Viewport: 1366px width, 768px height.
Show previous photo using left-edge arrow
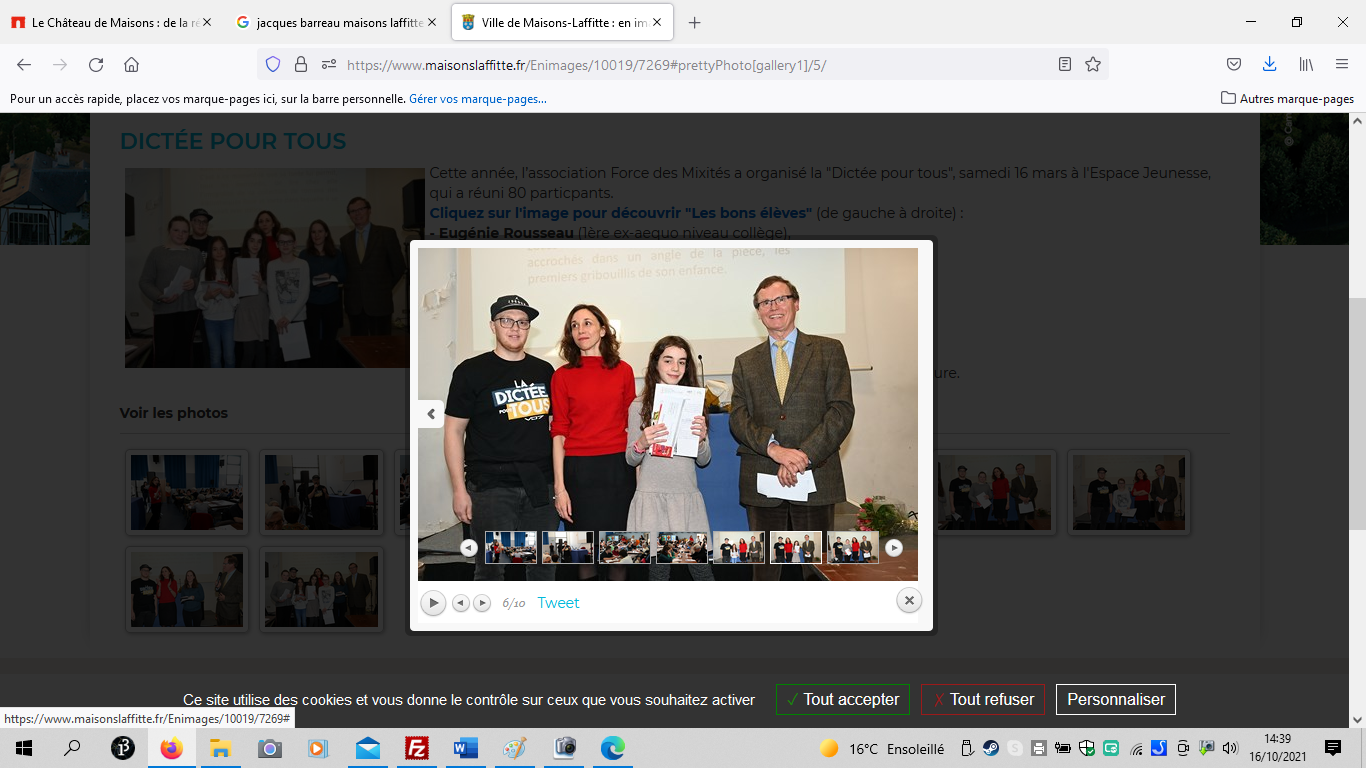click(x=431, y=414)
